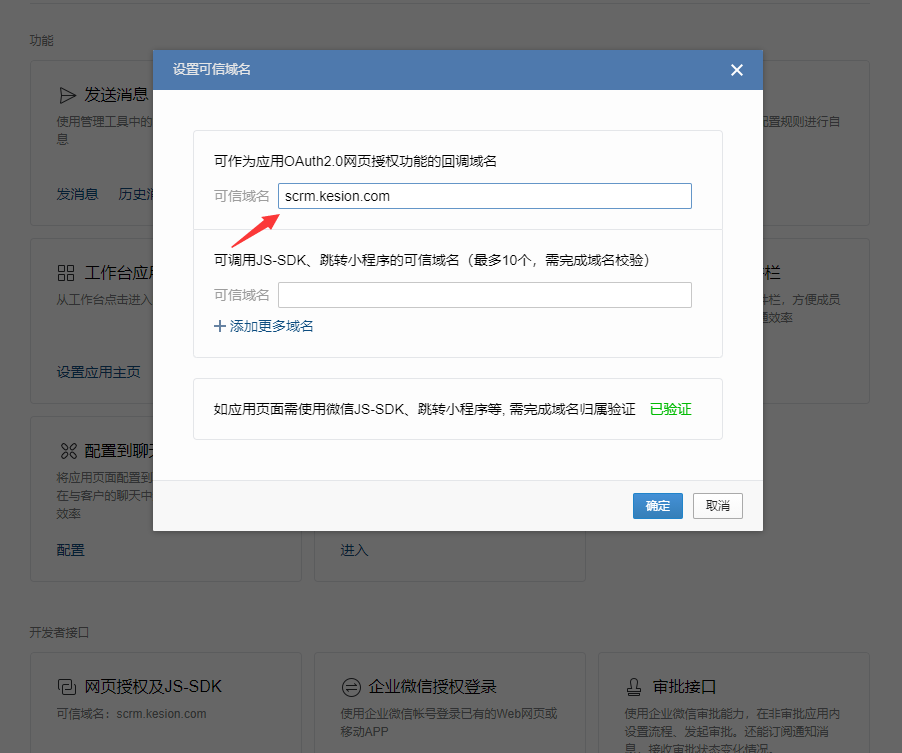Open the 审批接口 card title
The height and width of the screenshot is (753, 902).
pos(684,687)
